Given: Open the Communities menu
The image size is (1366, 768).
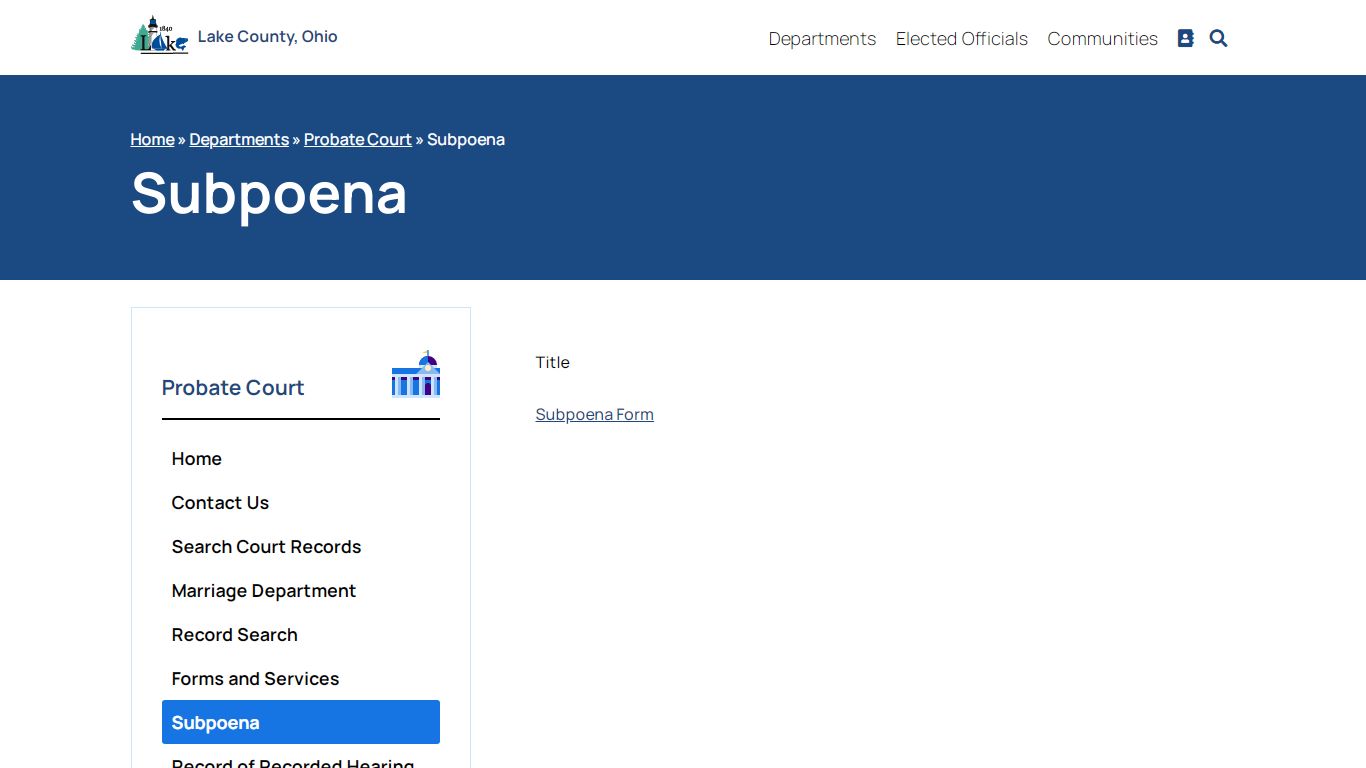Looking at the screenshot, I should click(x=1102, y=38).
